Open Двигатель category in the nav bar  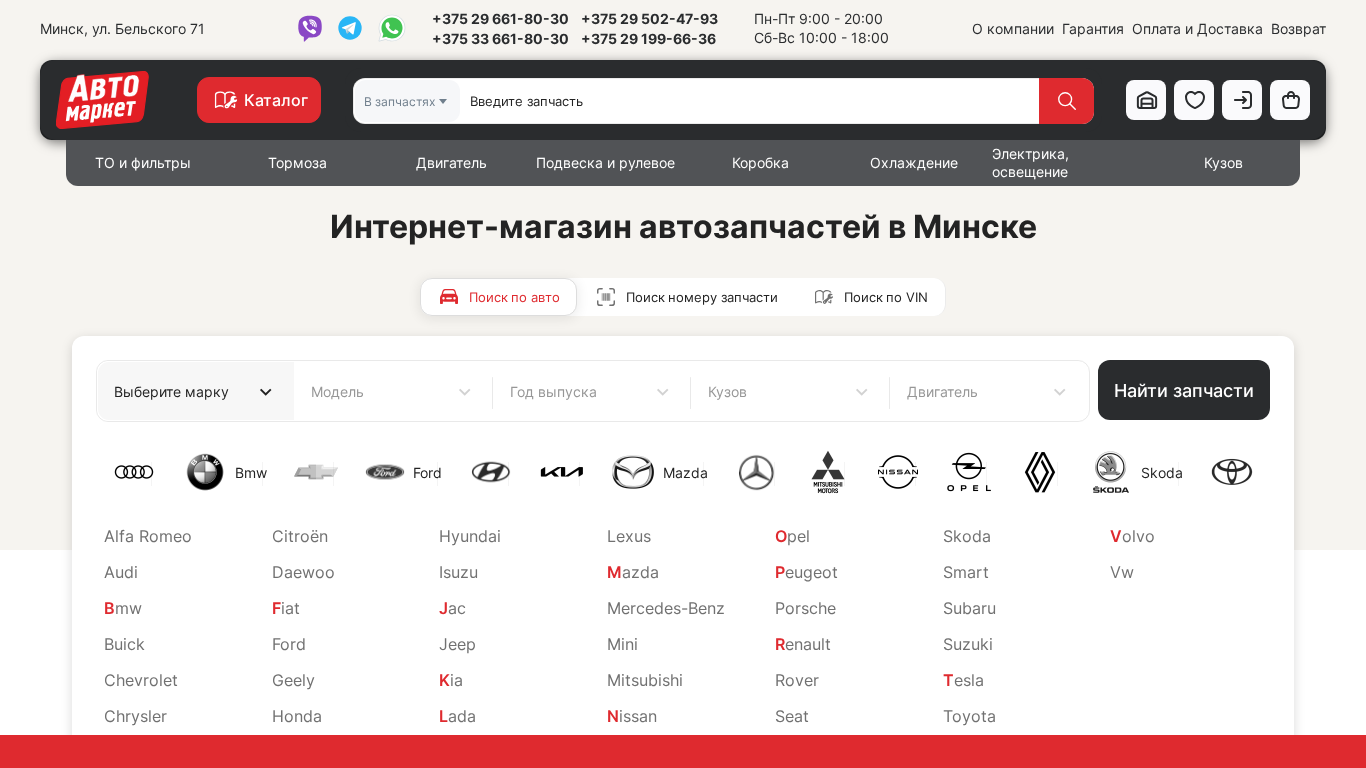tap(451, 163)
